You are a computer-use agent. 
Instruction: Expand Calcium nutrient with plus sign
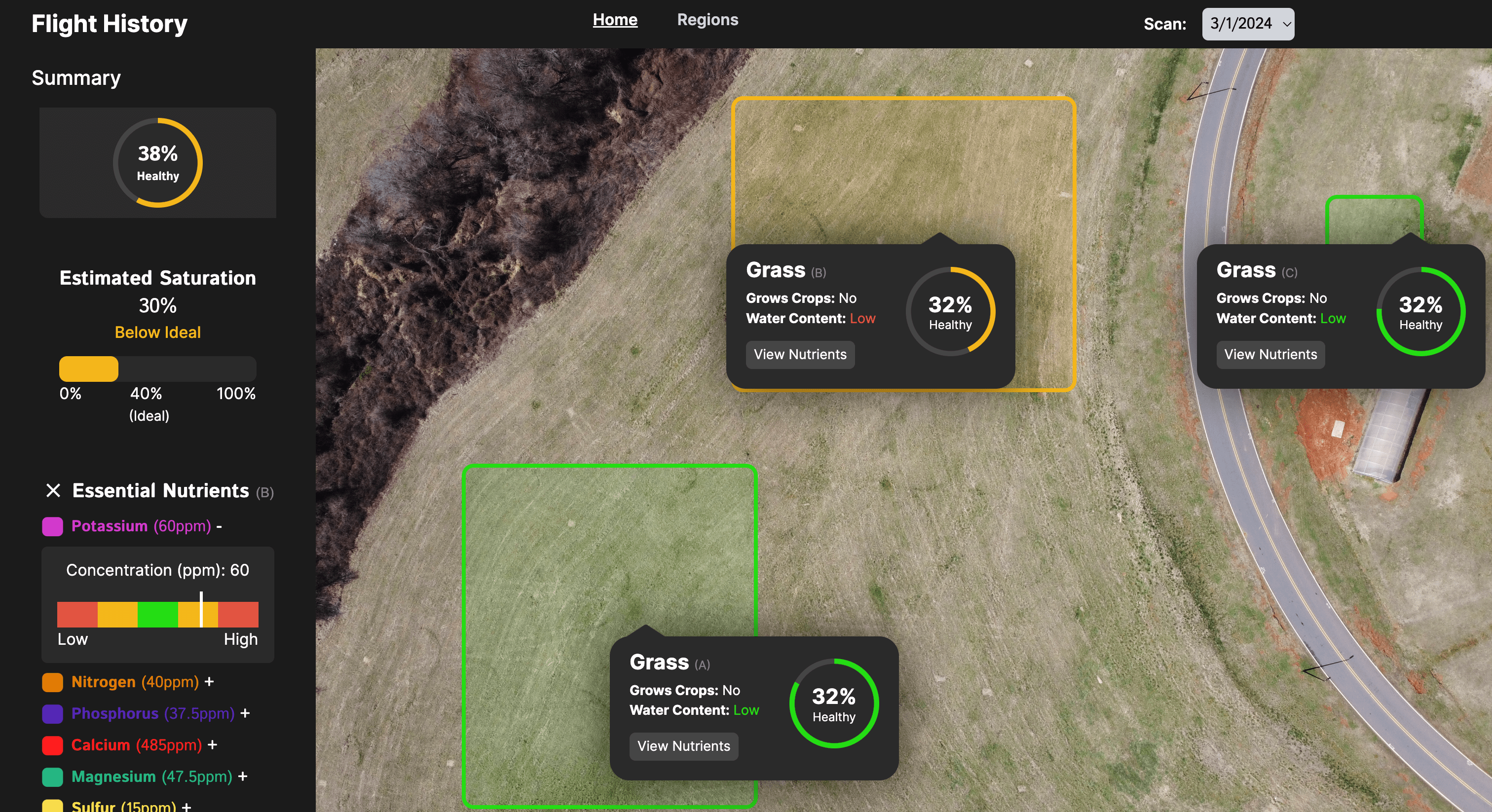coord(213,745)
